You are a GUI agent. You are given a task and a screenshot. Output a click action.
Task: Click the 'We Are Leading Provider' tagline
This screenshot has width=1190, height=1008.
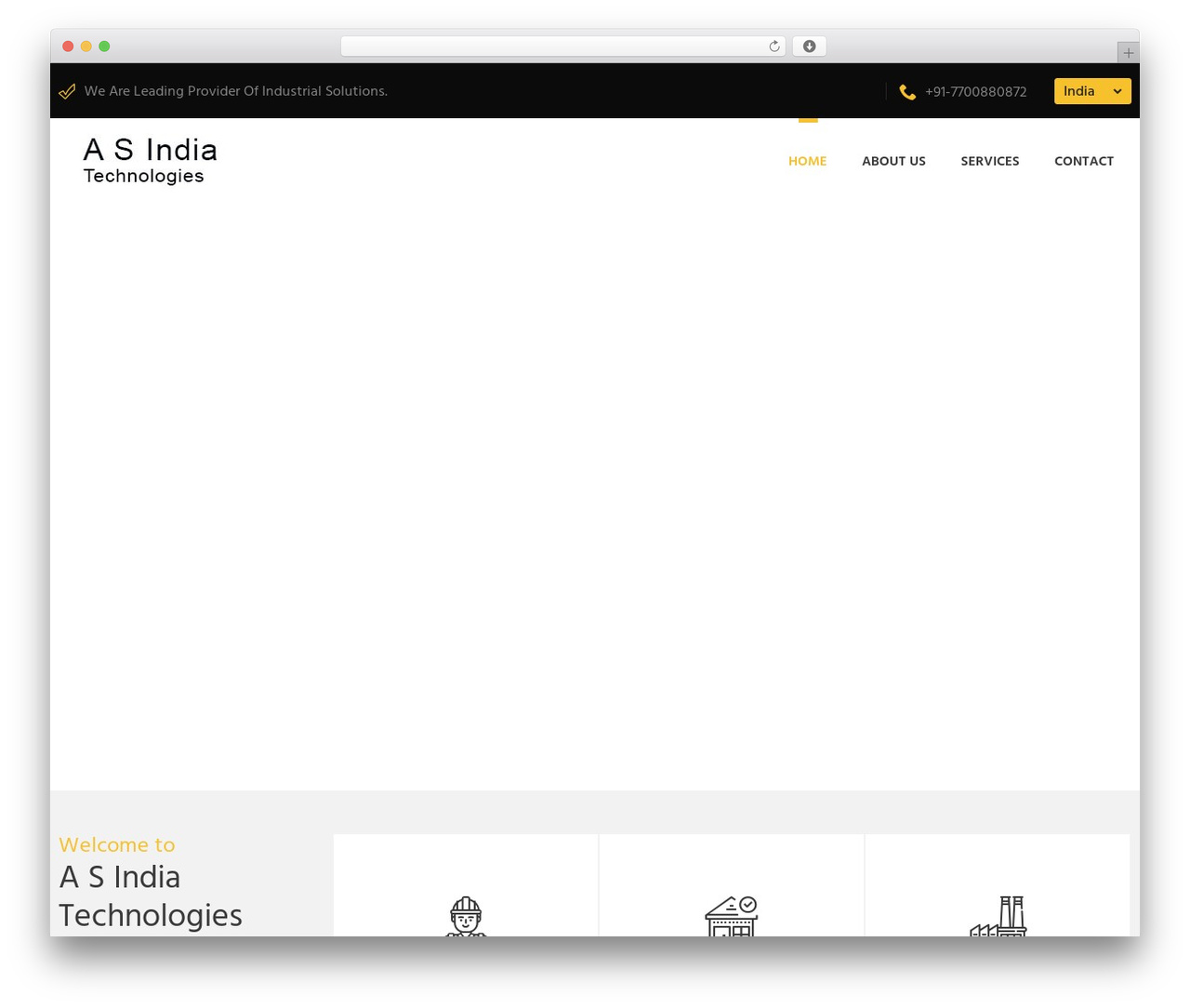(x=235, y=91)
